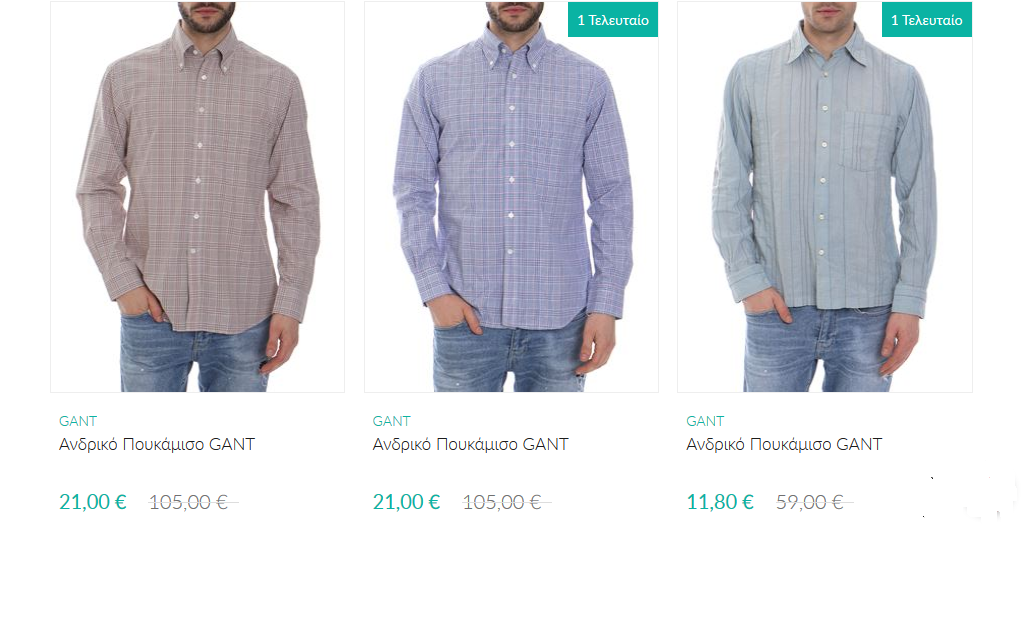1031x637 pixels.
Task: Click the crossed-out 105,00 € under the beige shirt
Action: [189, 502]
